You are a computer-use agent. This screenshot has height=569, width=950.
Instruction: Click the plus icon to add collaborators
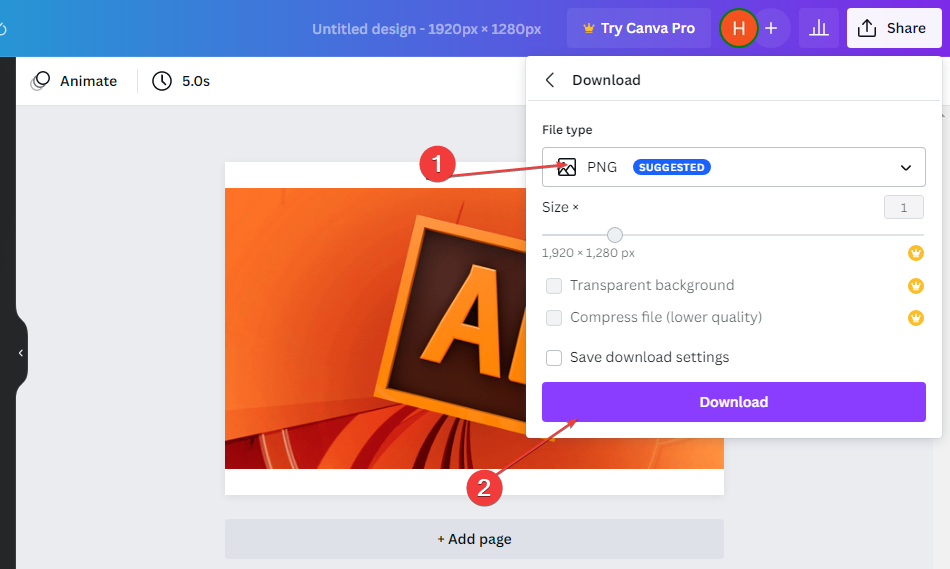click(771, 28)
